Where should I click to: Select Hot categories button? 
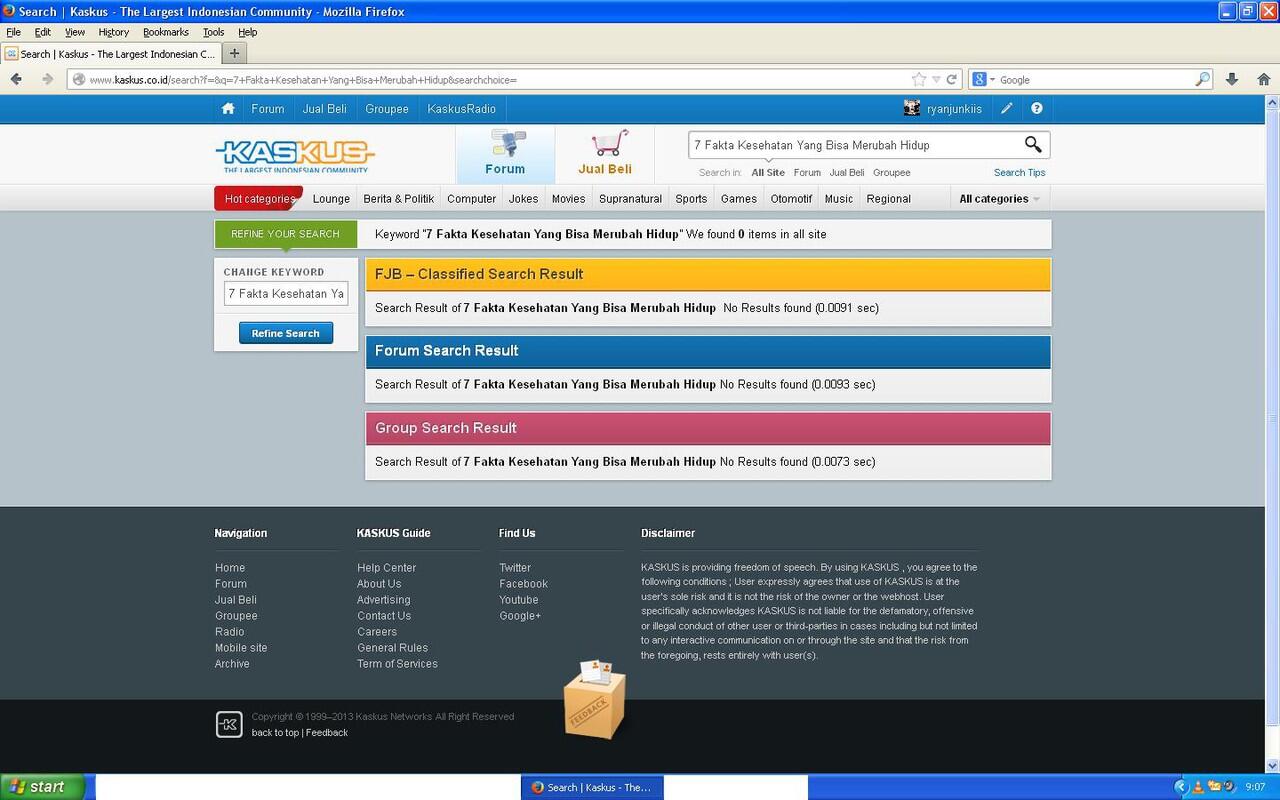(259, 199)
